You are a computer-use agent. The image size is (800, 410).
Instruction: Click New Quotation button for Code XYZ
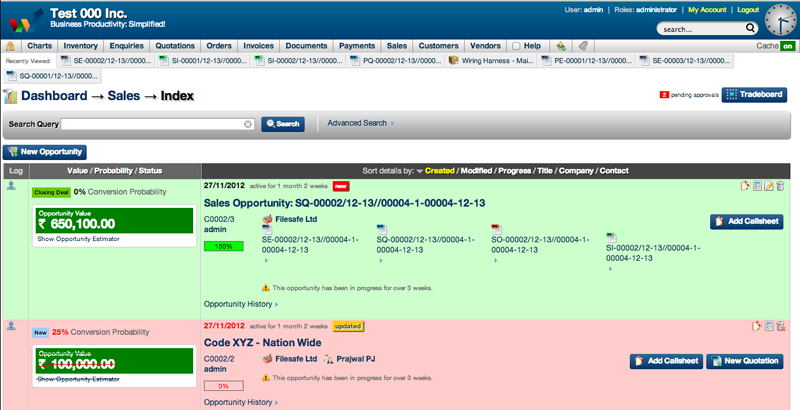[x=745, y=361]
